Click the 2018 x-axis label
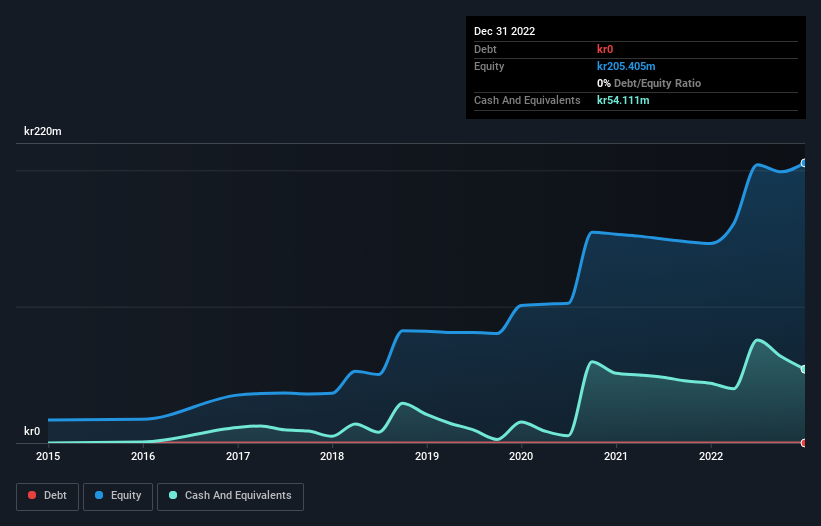The image size is (821, 526). click(332, 456)
